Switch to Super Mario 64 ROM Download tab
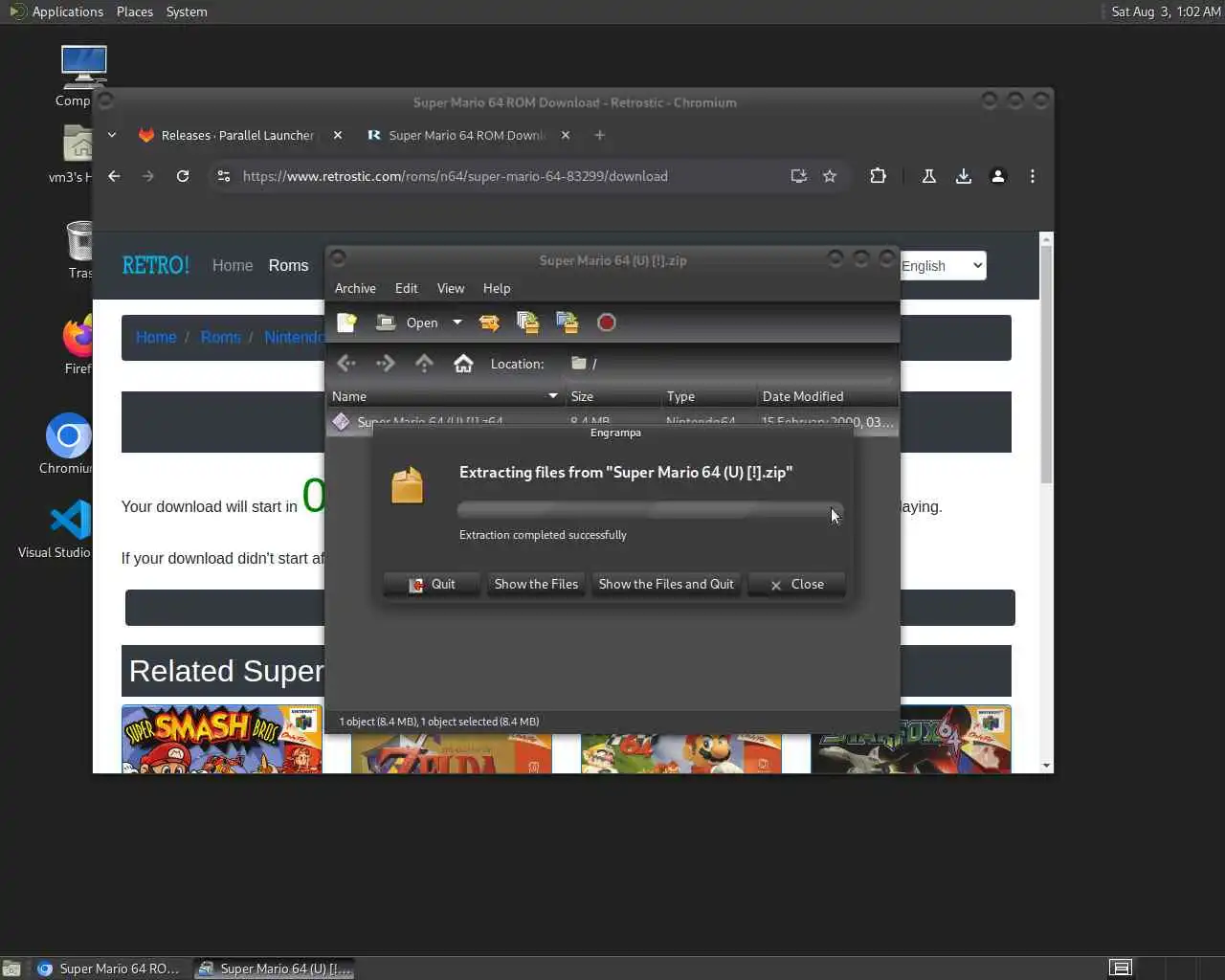The height and width of the screenshot is (980, 1225). (467, 135)
